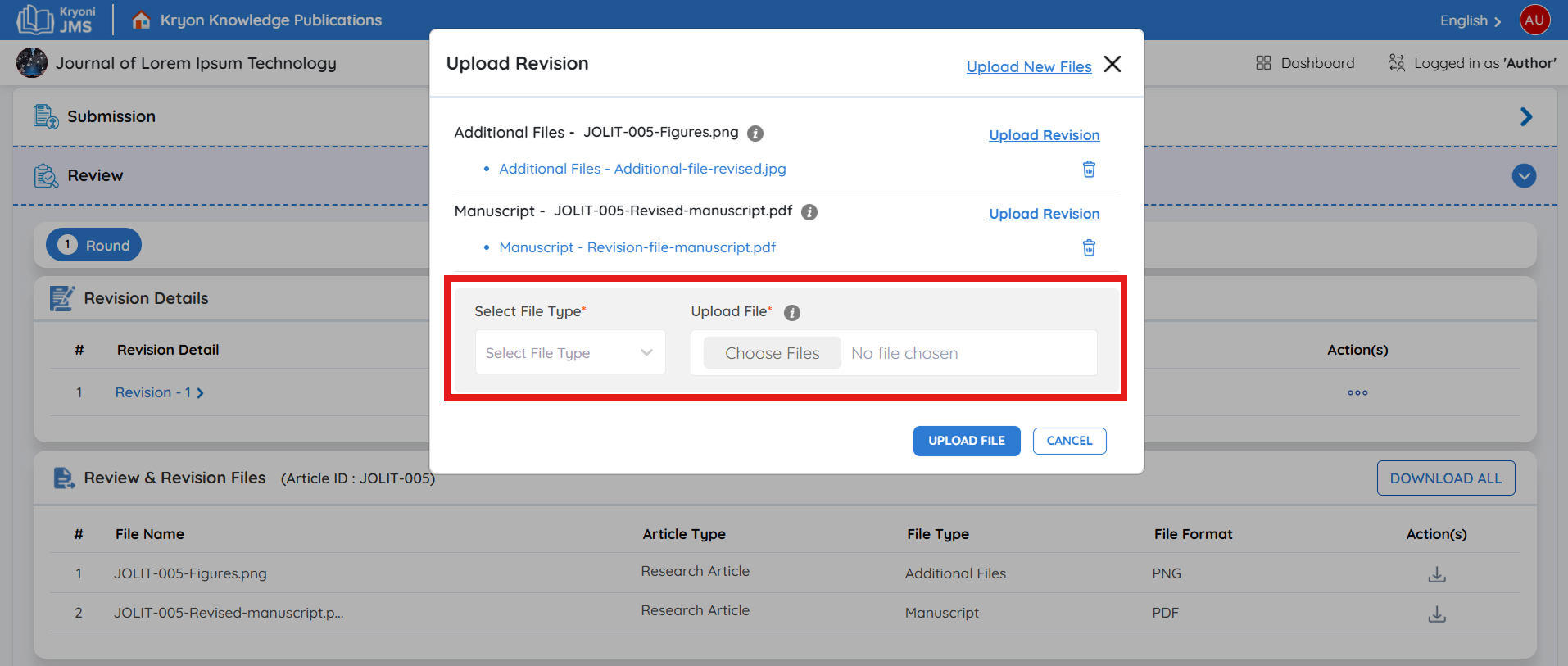This screenshot has width=1568, height=666.
Task: Delete the Revision-file-manuscript.pdf file
Action: (x=1089, y=247)
